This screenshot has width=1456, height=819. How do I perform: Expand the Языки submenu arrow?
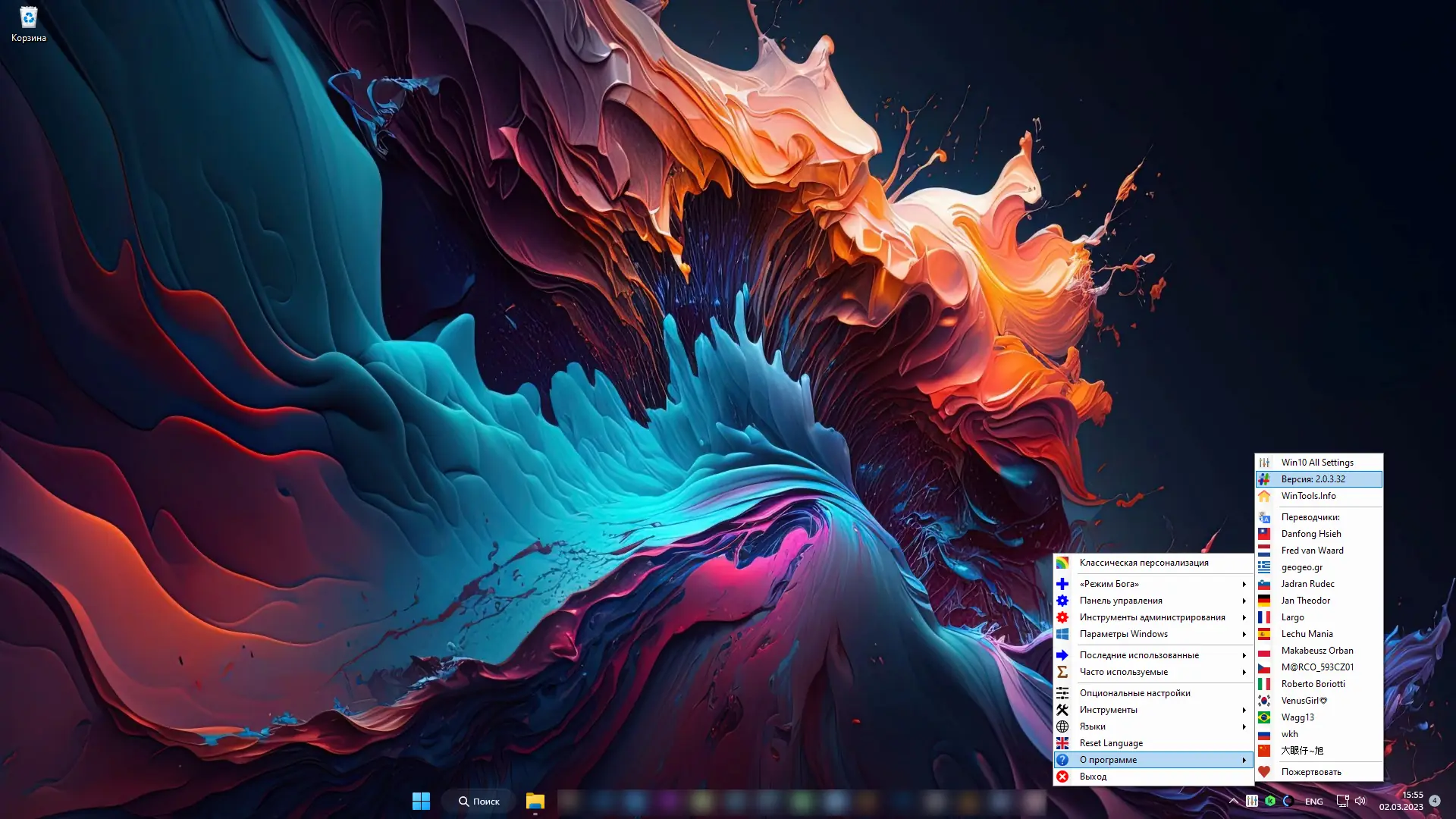click(x=1244, y=726)
